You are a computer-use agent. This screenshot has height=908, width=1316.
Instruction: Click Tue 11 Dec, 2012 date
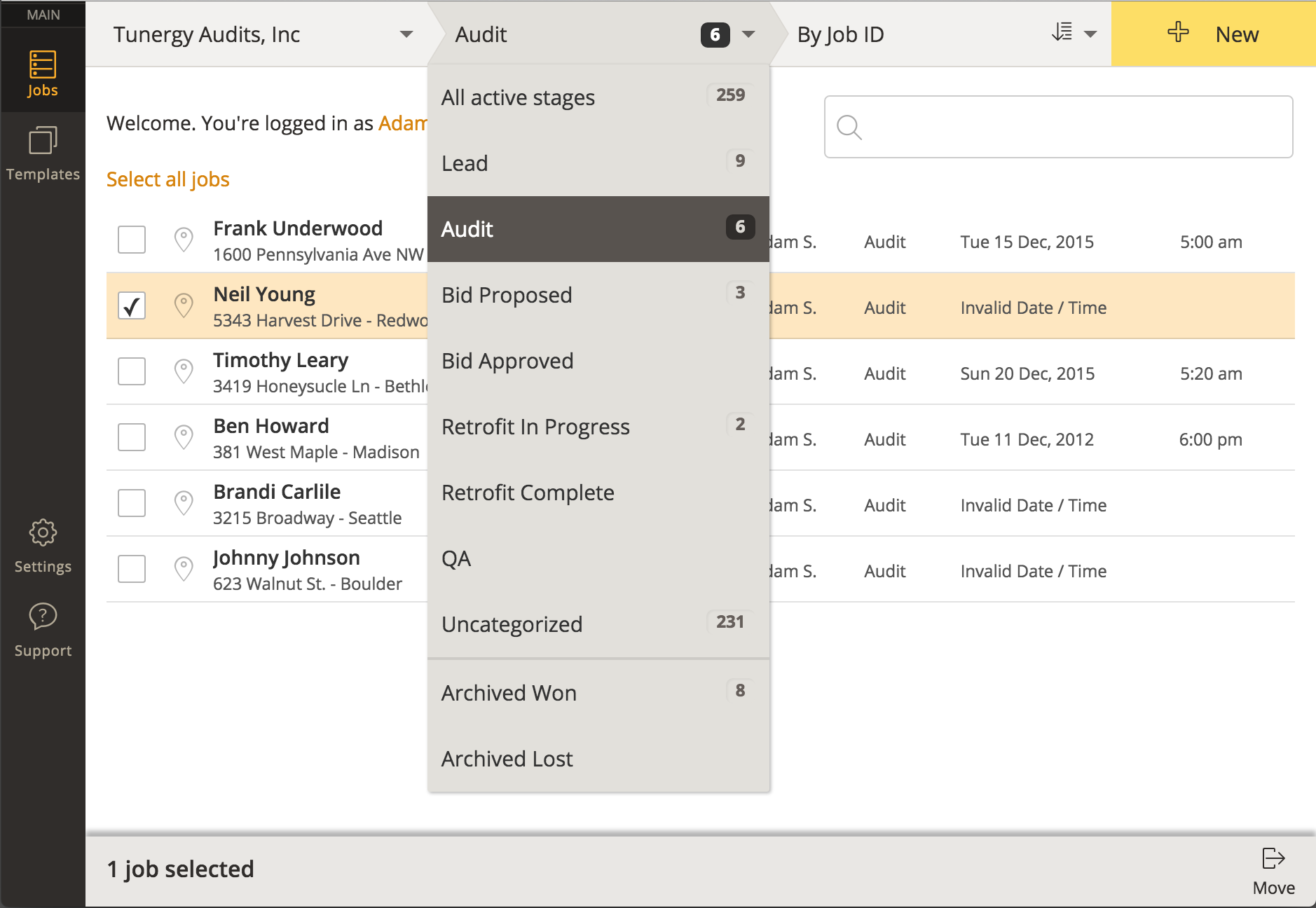click(x=1027, y=440)
